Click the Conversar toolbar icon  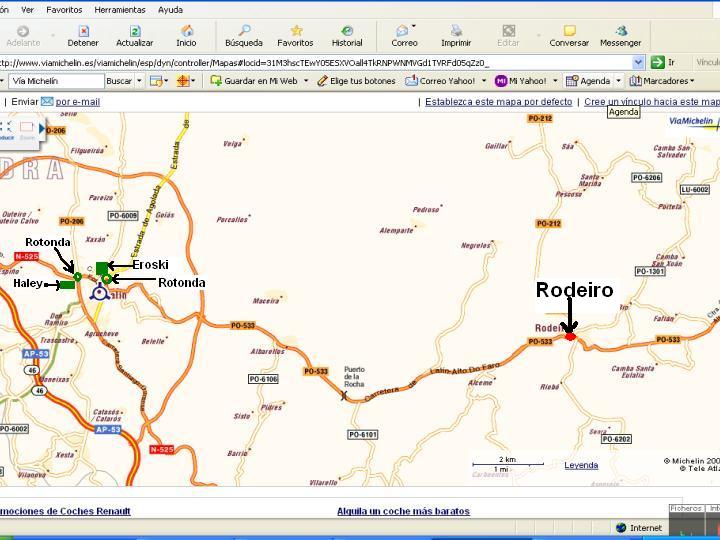click(569, 36)
